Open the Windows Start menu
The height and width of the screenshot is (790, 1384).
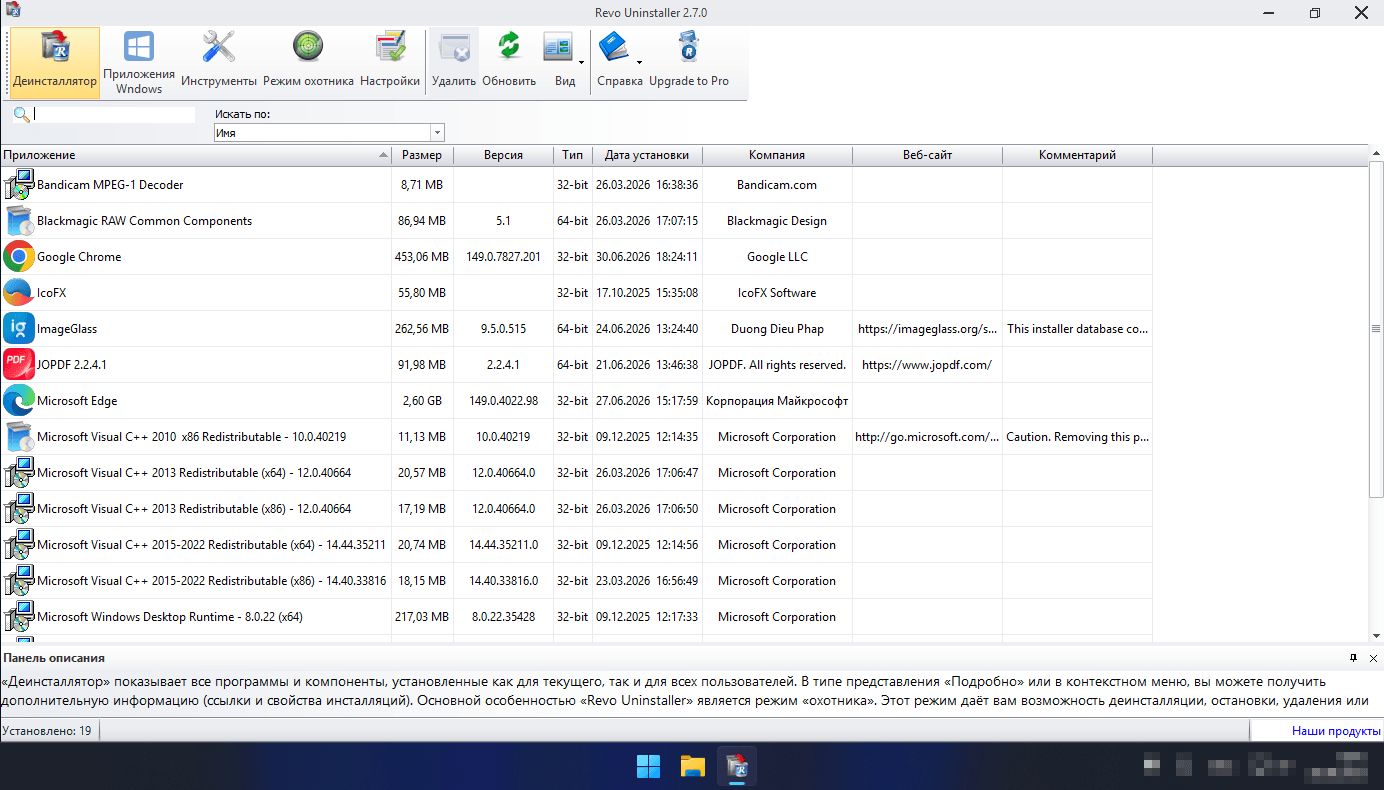coord(648,767)
